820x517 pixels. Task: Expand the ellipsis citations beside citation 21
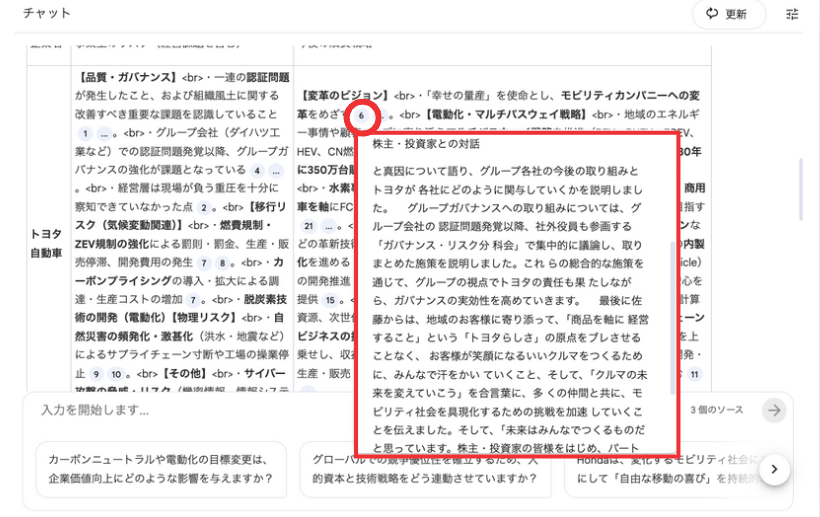tap(329, 226)
